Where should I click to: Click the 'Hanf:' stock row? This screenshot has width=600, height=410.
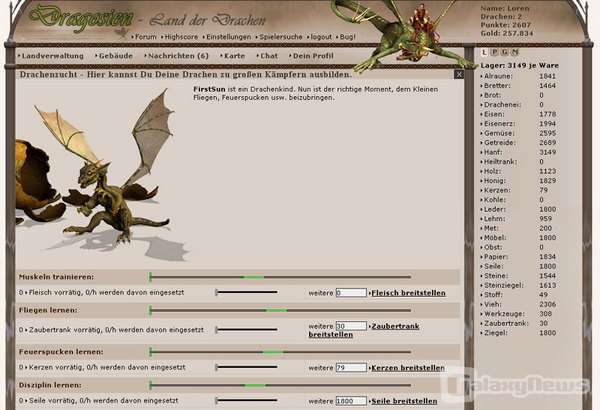[x=518, y=152]
